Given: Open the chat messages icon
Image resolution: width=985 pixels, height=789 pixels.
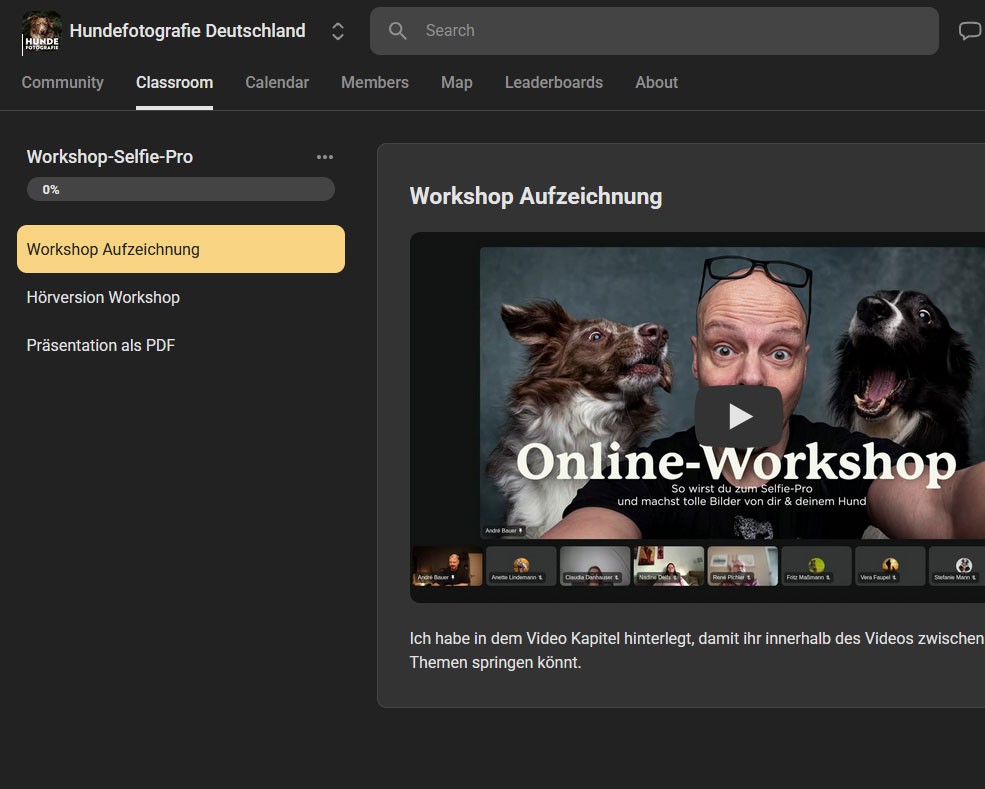Looking at the screenshot, I should 969,31.
